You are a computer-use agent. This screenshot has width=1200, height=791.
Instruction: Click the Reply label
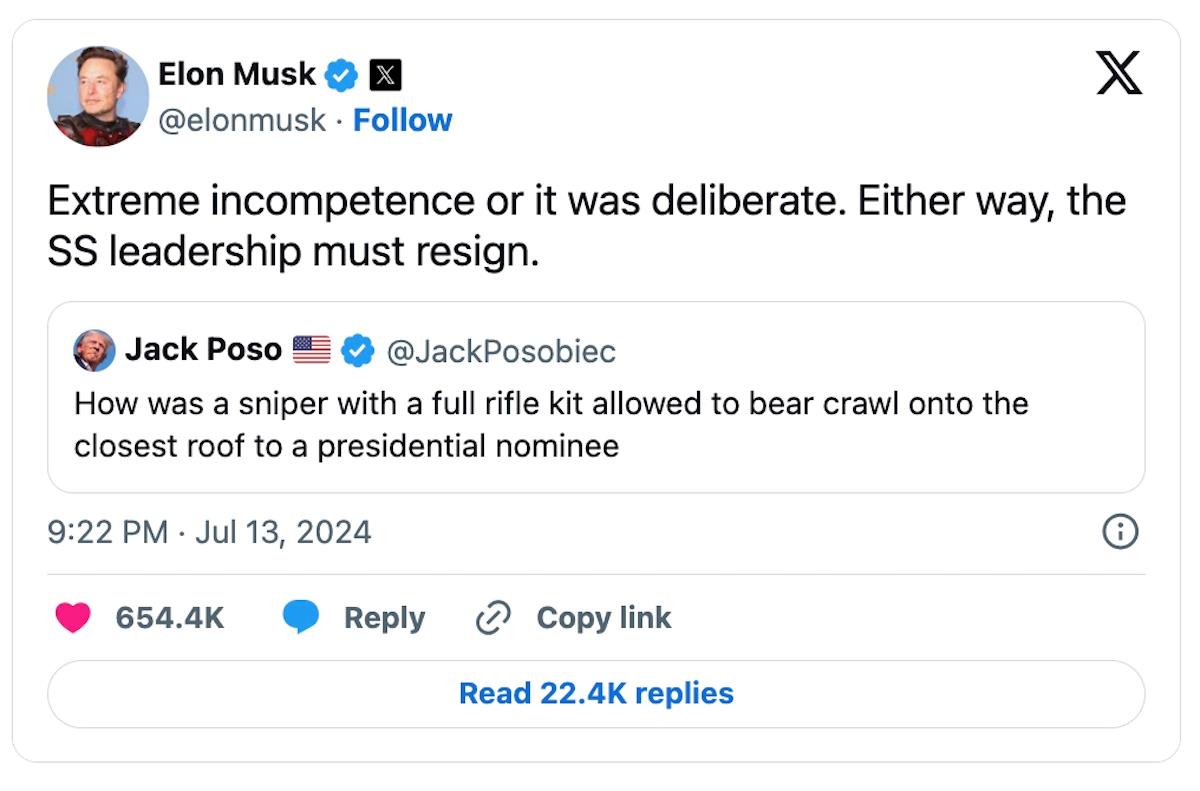click(x=384, y=618)
